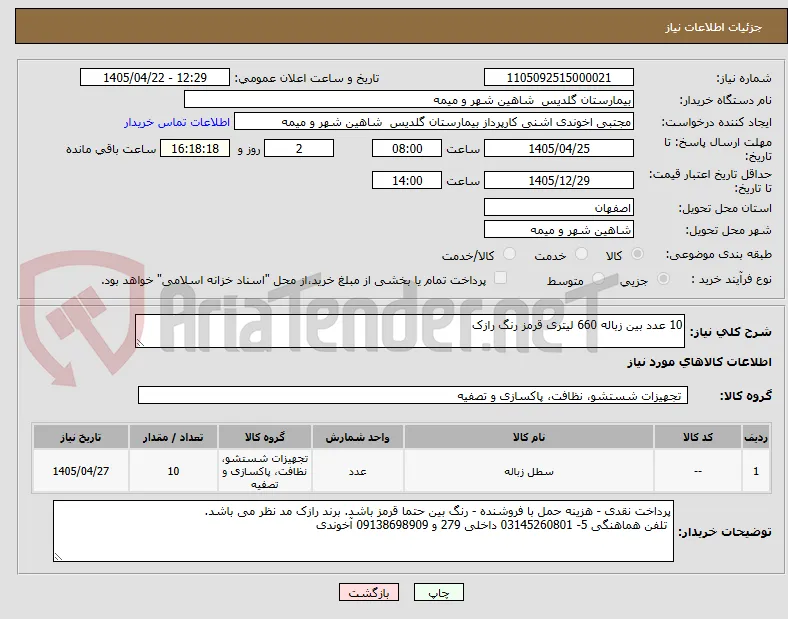
Task: Click the نوع فرآیند خرید label
Action: tap(731, 279)
